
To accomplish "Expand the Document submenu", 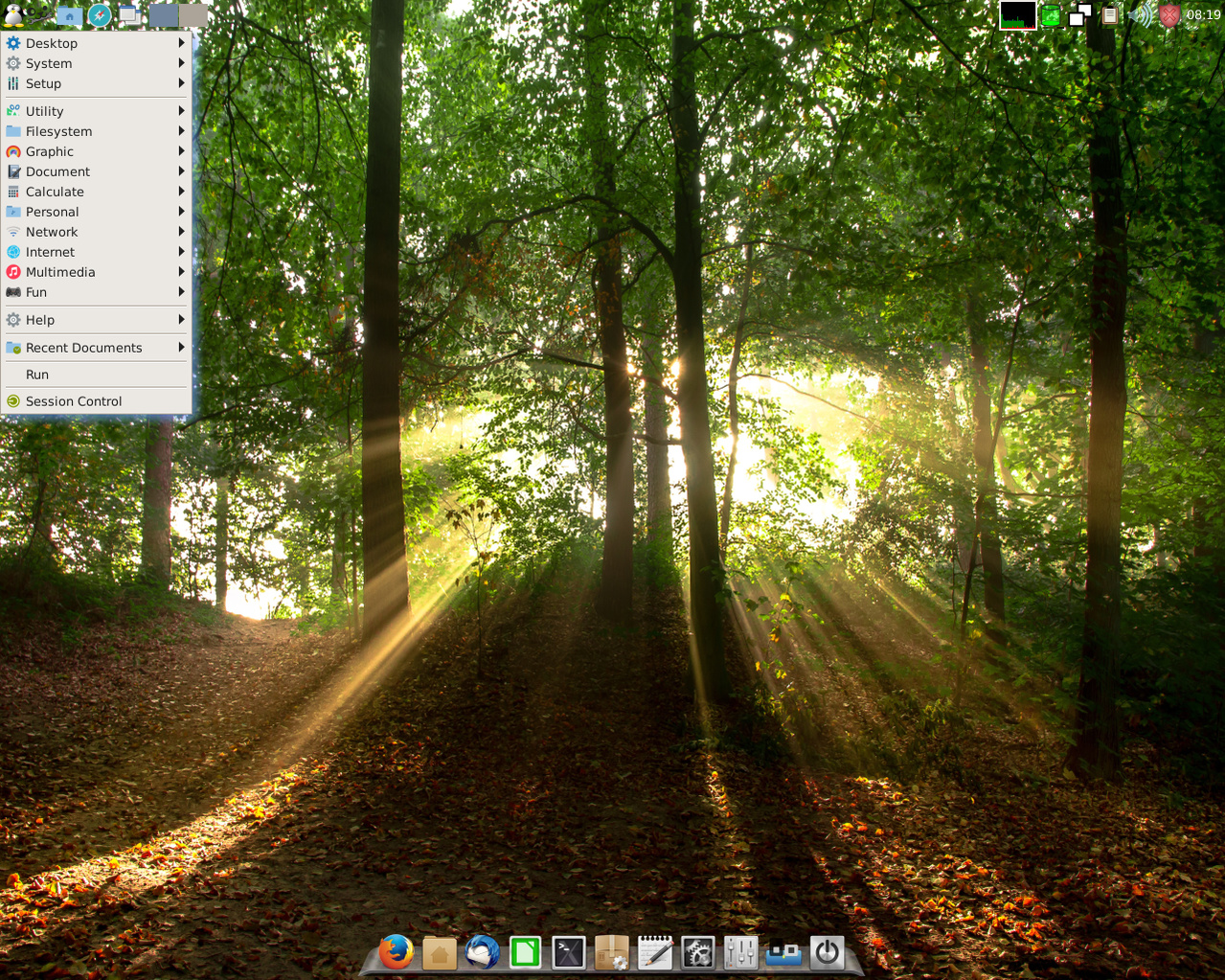I will coord(96,171).
